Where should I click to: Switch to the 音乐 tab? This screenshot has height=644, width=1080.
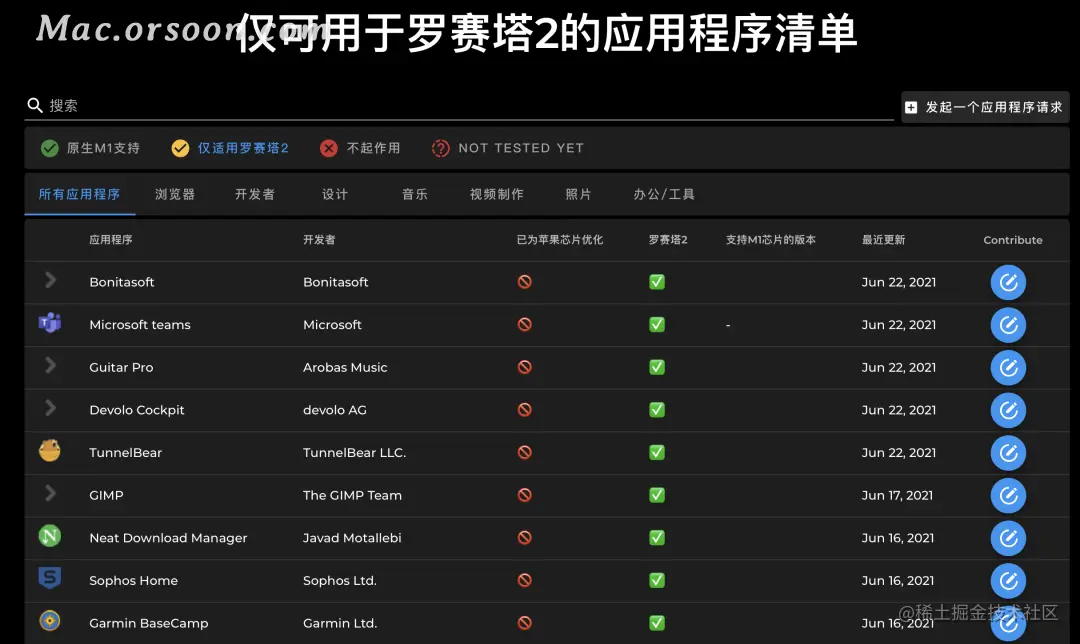pos(415,194)
